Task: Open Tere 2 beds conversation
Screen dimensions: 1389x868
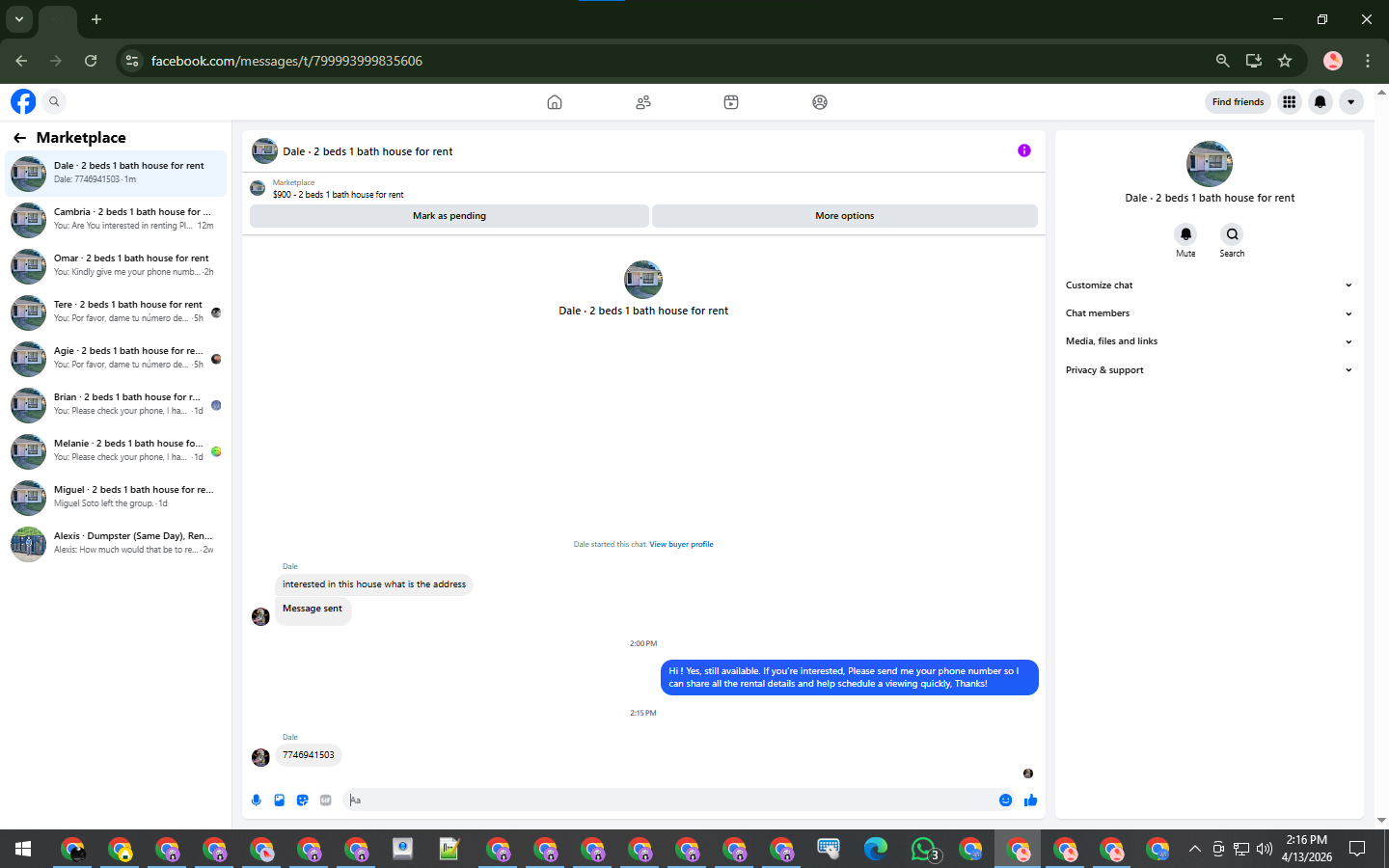Action: tap(116, 312)
